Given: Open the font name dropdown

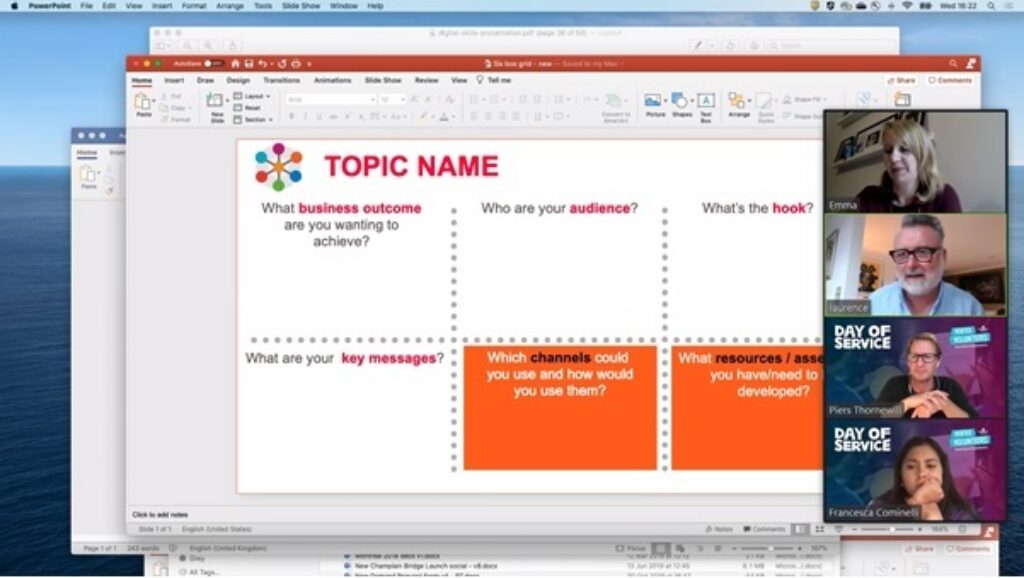Looking at the screenshot, I should [372, 99].
